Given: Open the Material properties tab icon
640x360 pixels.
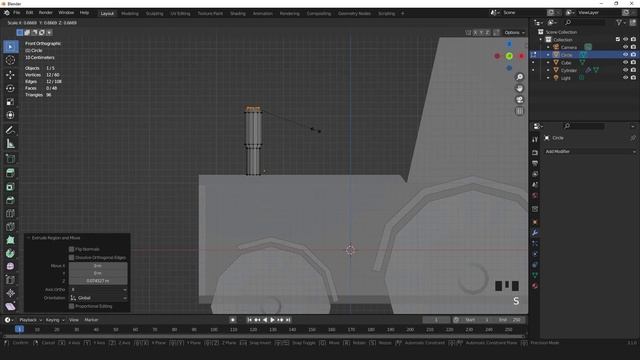Looking at the screenshot, I should pyautogui.click(x=535, y=286).
